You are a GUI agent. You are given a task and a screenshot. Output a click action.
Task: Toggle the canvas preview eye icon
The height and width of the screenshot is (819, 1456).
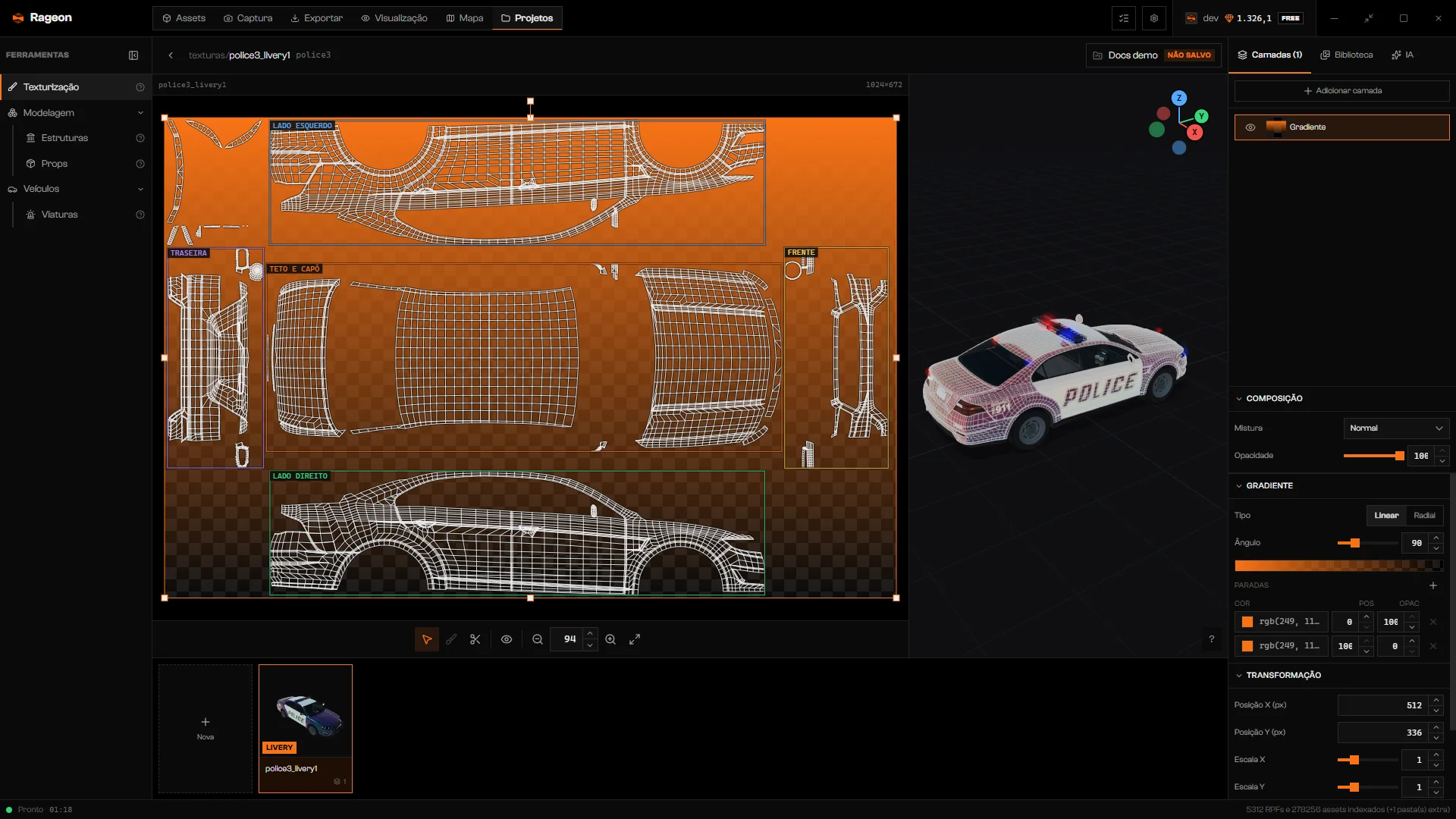(507, 639)
